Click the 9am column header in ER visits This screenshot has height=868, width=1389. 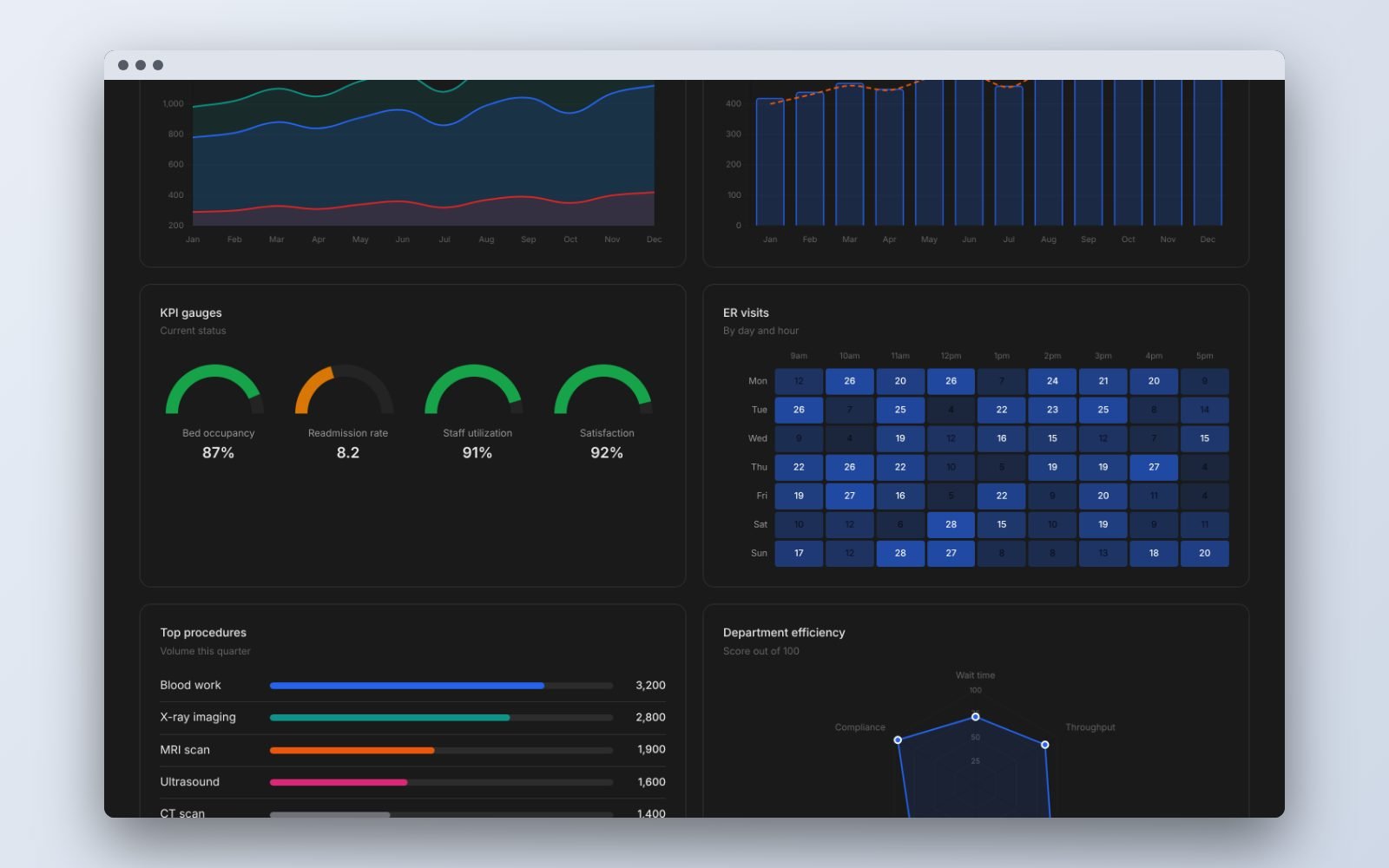point(799,356)
